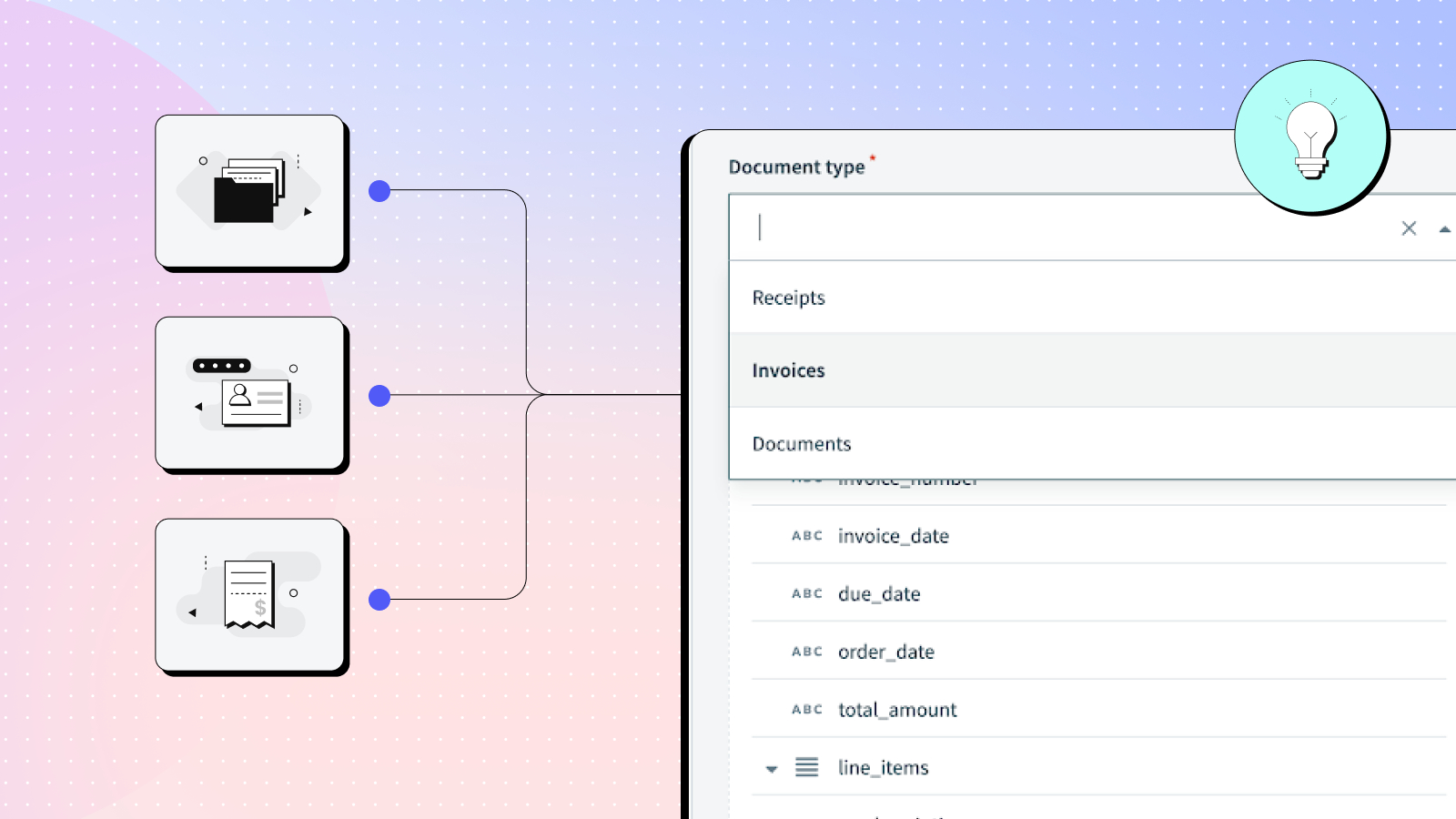Open the folder documents card
The width and height of the screenshot is (1456, 819).
[x=251, y=192]
